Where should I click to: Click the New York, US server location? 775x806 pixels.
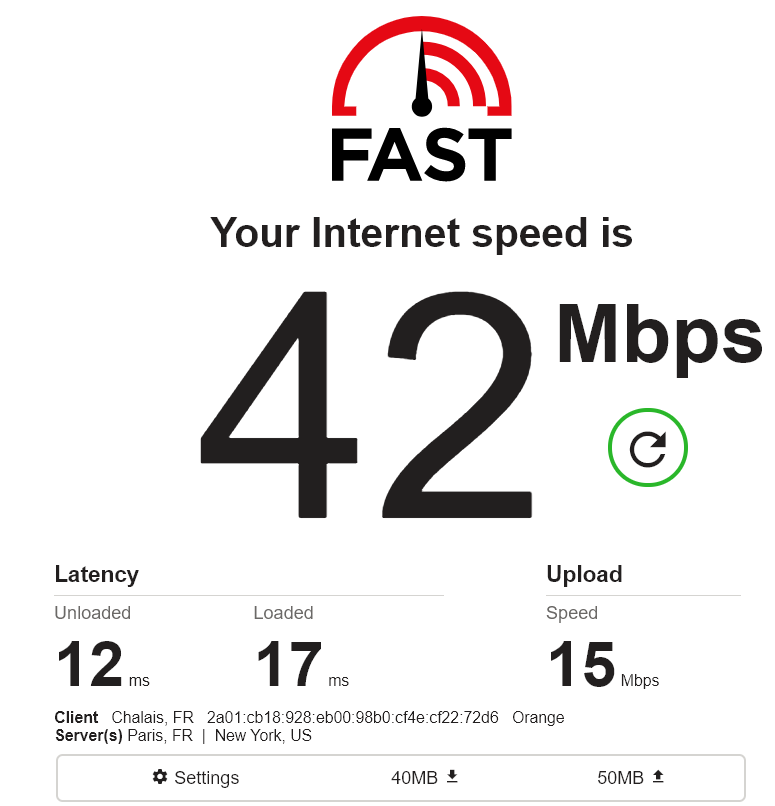point(263,736)
